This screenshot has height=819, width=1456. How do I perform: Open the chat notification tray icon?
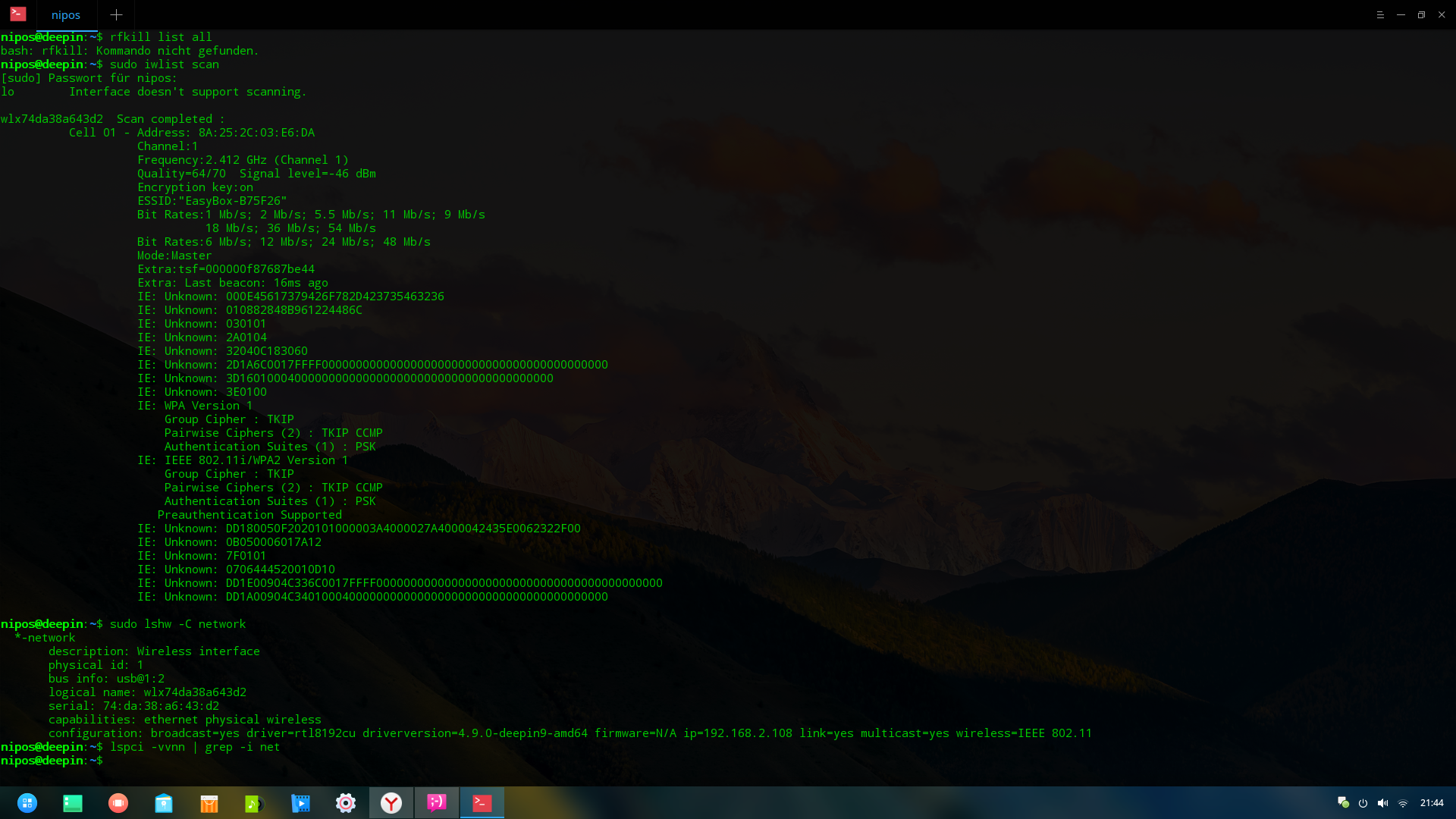[1343, 802]
